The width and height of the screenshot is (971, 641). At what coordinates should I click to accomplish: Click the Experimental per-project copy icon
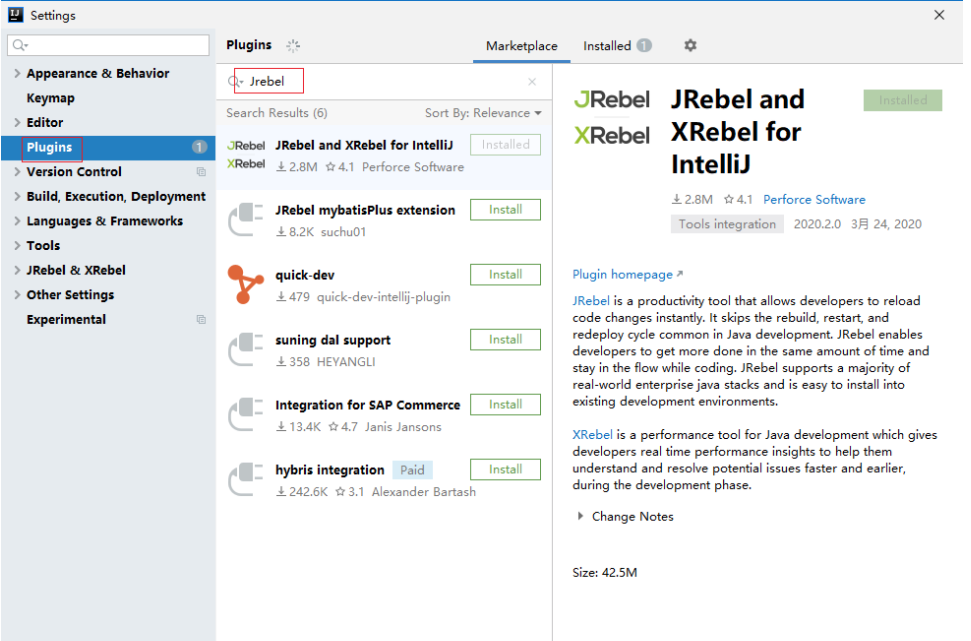201,320
